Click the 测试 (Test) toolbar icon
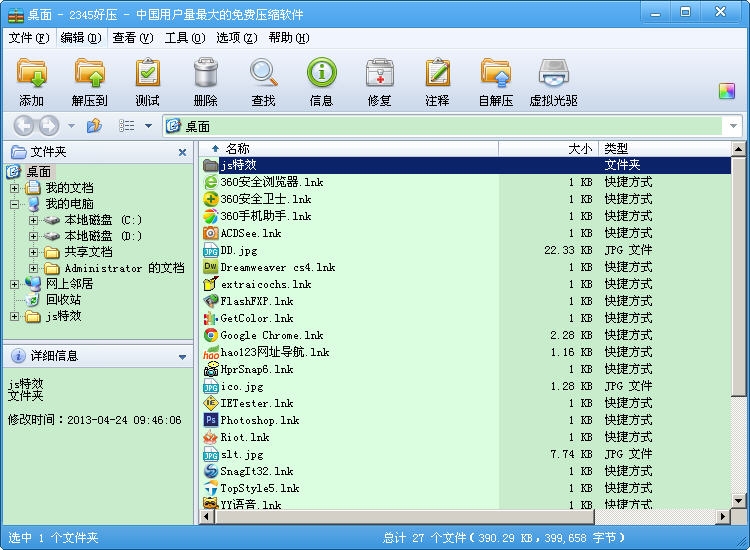 [147, 73]
